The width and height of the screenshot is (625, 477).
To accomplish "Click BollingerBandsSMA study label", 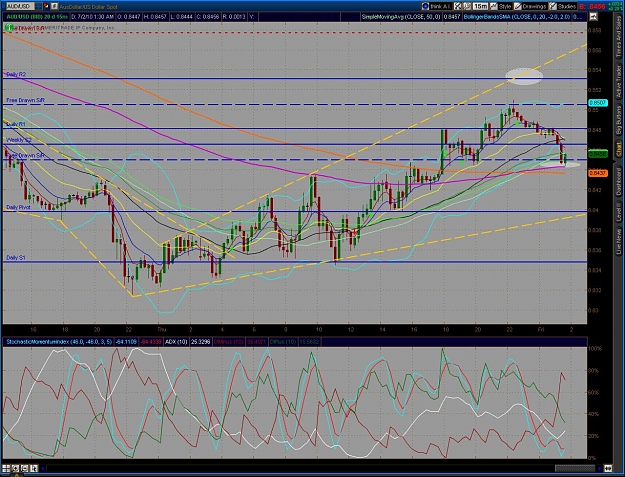I will [x=517, y=17].
